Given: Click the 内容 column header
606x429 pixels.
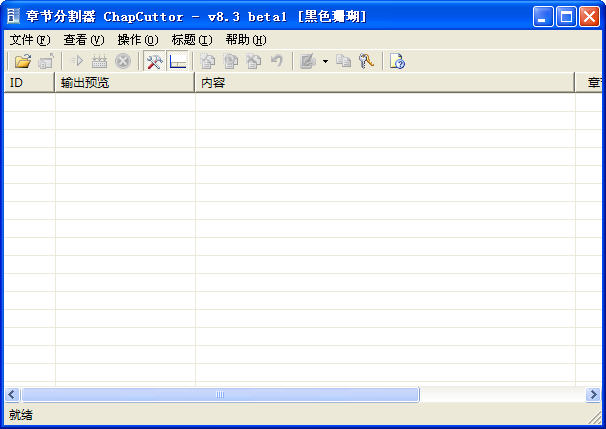Looking at the screenshot, I should pos(385,82).
